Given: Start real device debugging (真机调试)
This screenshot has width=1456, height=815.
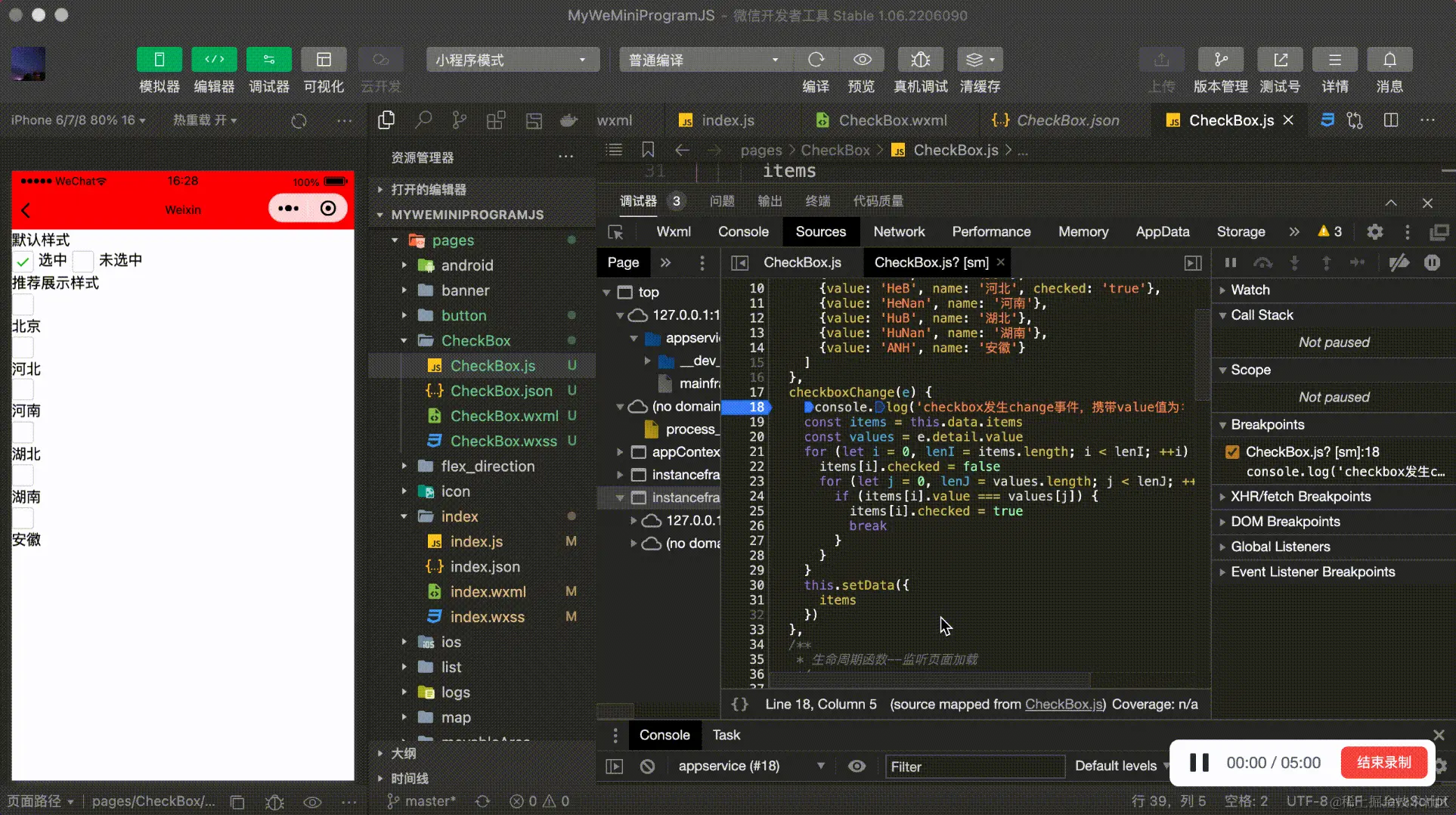Looking at the screenshot, I should (920, 60).
